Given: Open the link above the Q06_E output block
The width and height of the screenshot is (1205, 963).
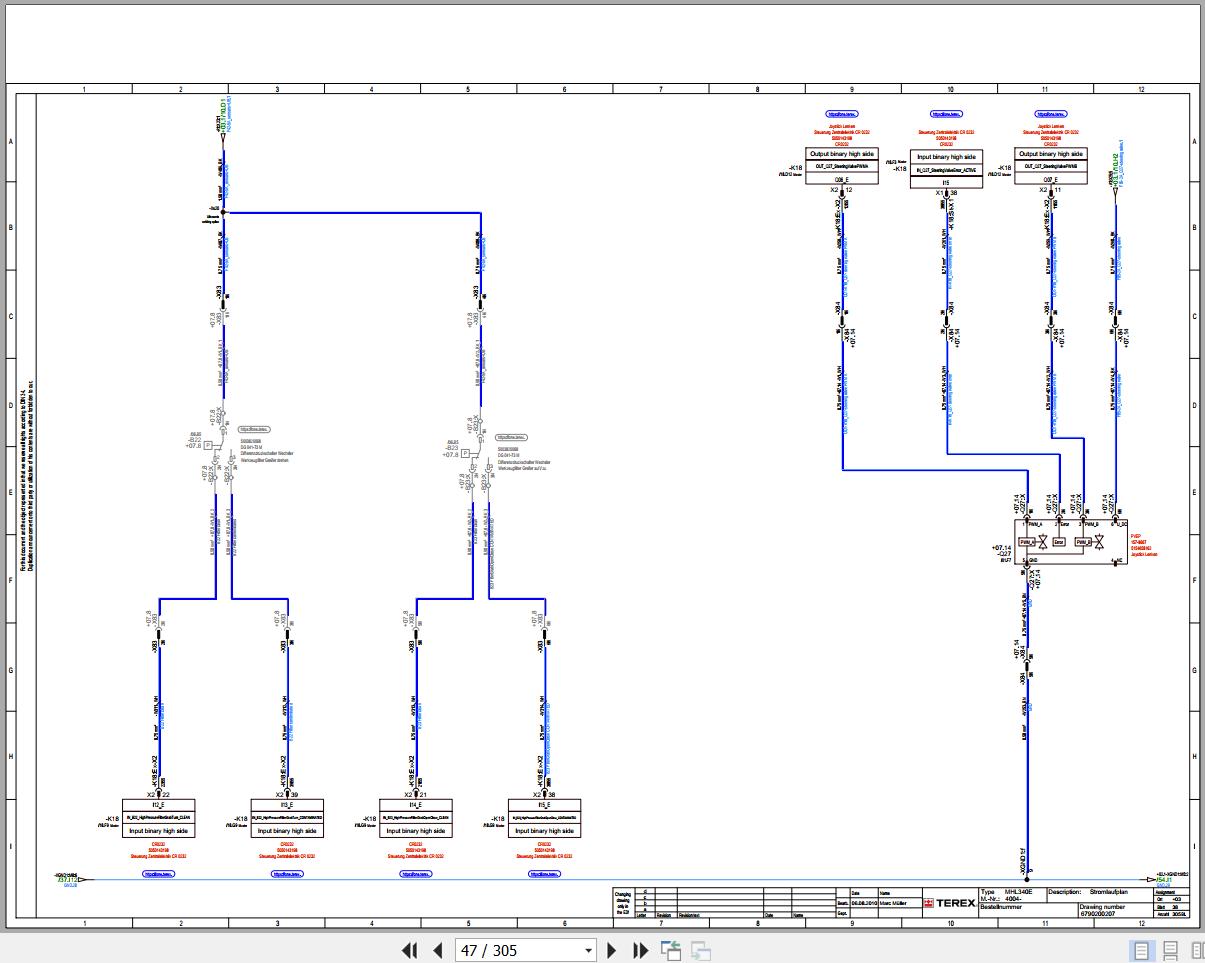Looking at the screenshot, I should (x=844, y=114).
